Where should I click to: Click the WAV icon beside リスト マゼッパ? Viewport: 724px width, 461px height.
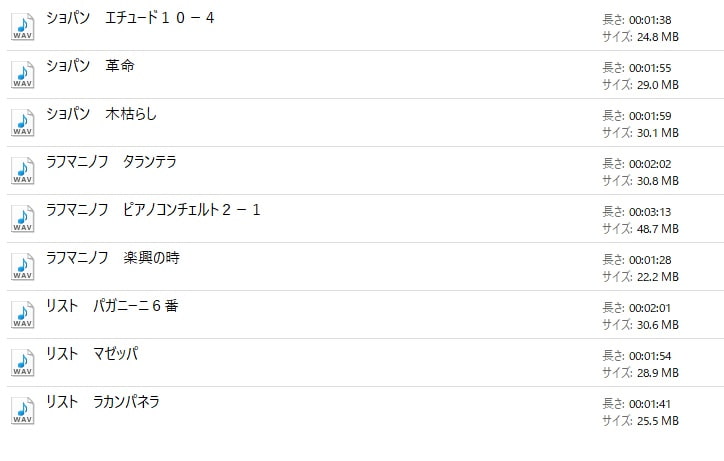coord(22,362)
